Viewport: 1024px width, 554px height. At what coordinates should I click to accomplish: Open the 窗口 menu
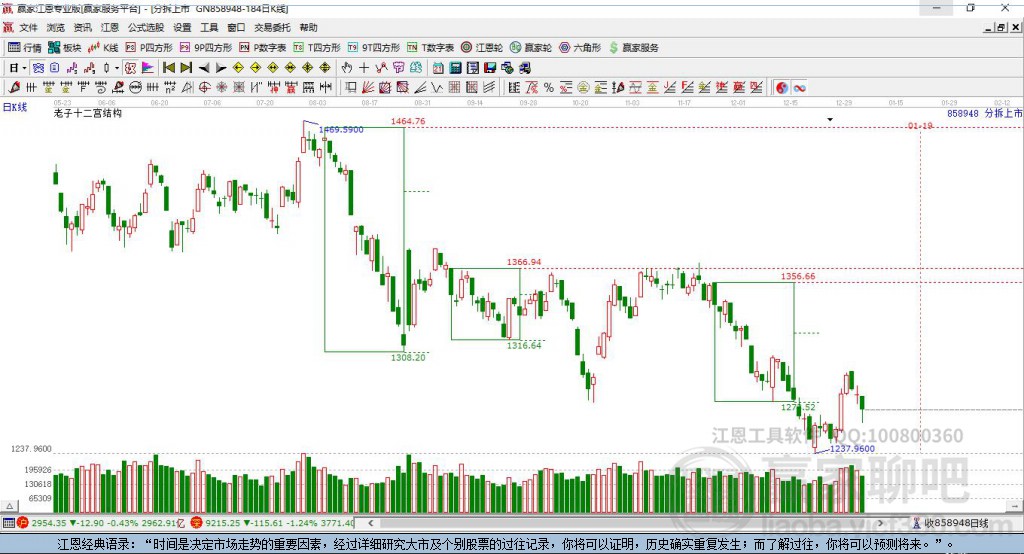(x=236, y=27)
